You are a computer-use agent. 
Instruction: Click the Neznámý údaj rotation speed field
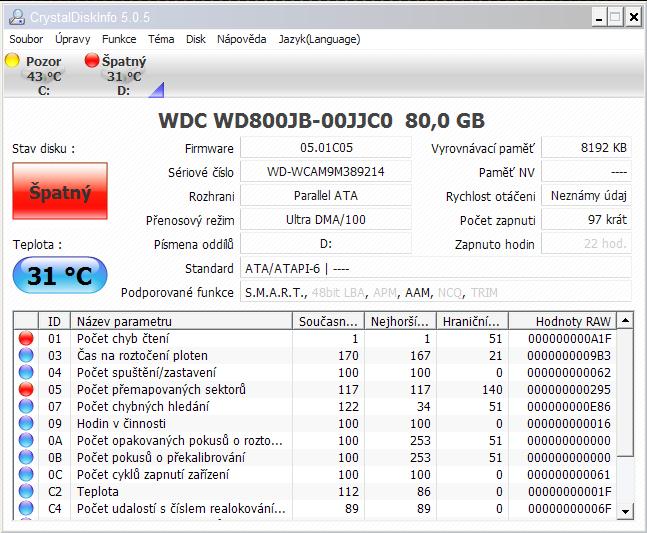(x=586, y=195)
